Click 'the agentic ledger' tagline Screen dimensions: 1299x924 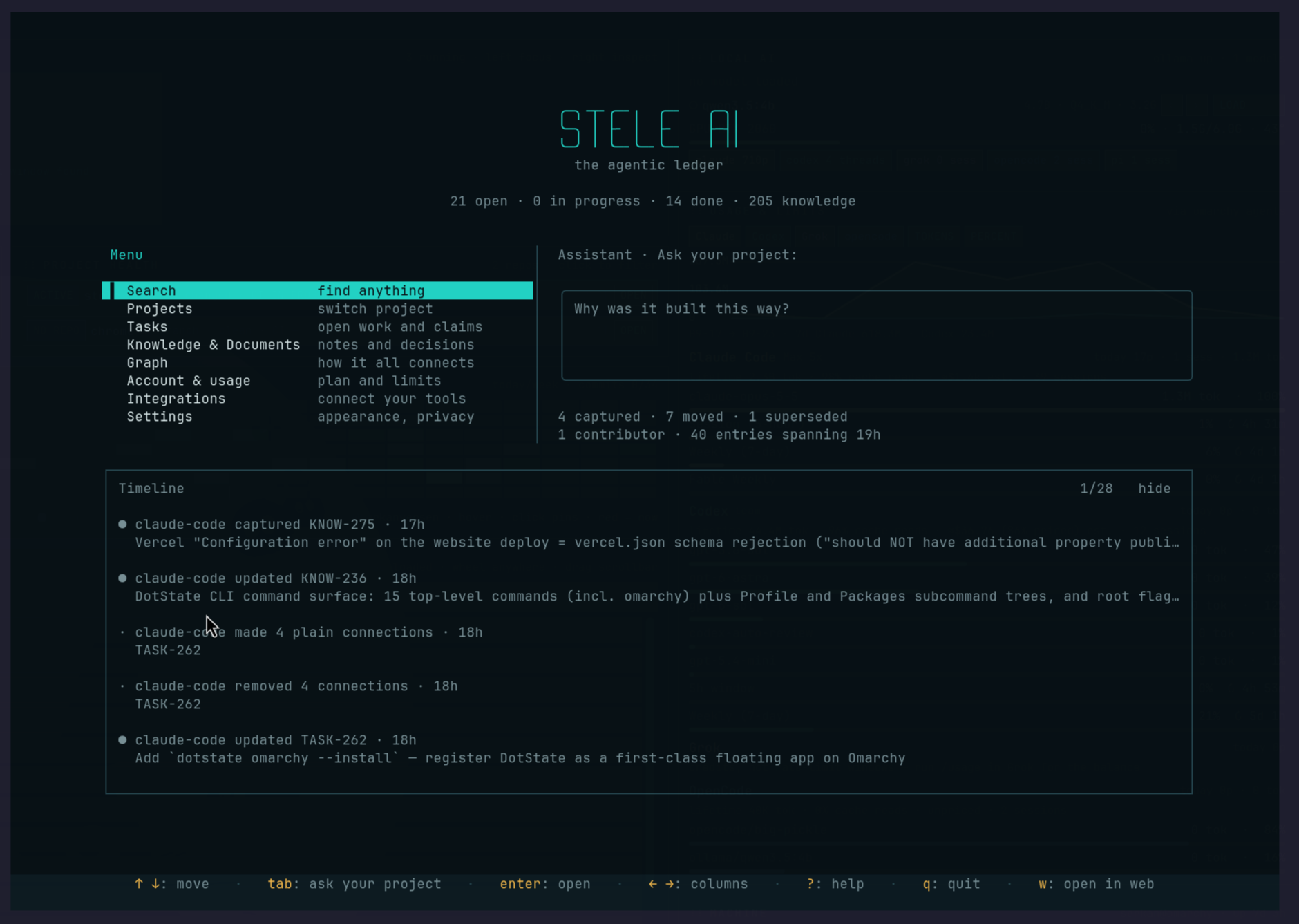(x=649, y=165)
